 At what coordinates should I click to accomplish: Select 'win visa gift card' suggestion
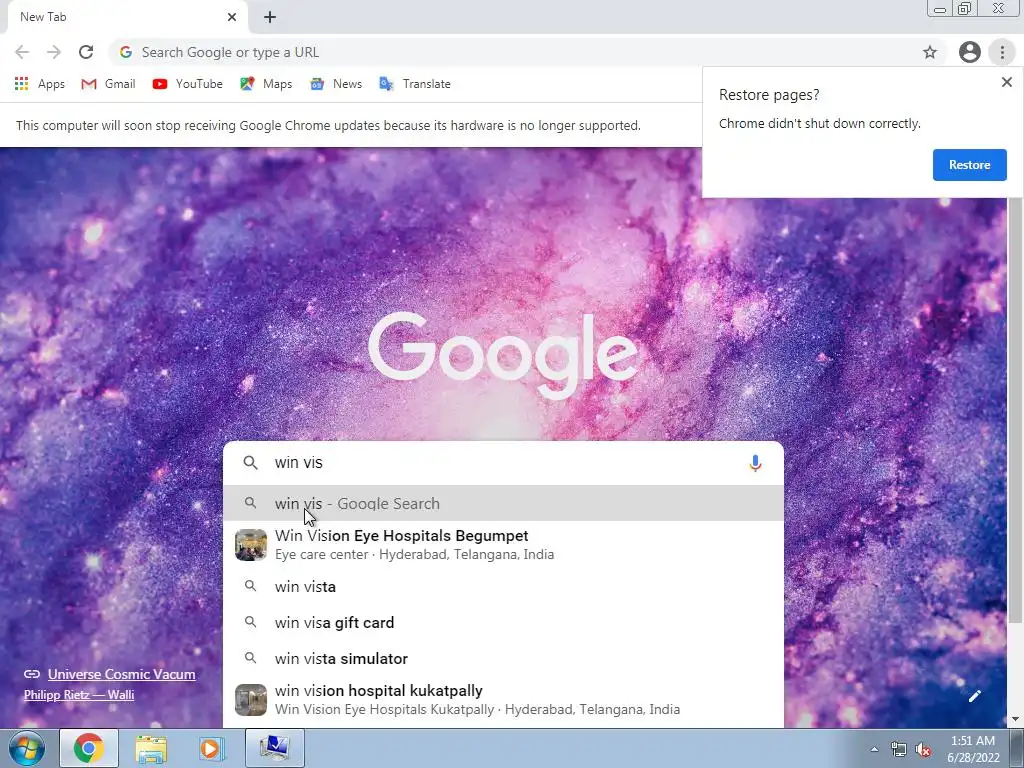(503, 622)
